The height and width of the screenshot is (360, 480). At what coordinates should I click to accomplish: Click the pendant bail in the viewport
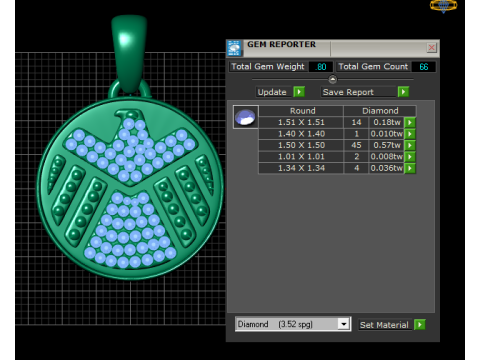129,53
